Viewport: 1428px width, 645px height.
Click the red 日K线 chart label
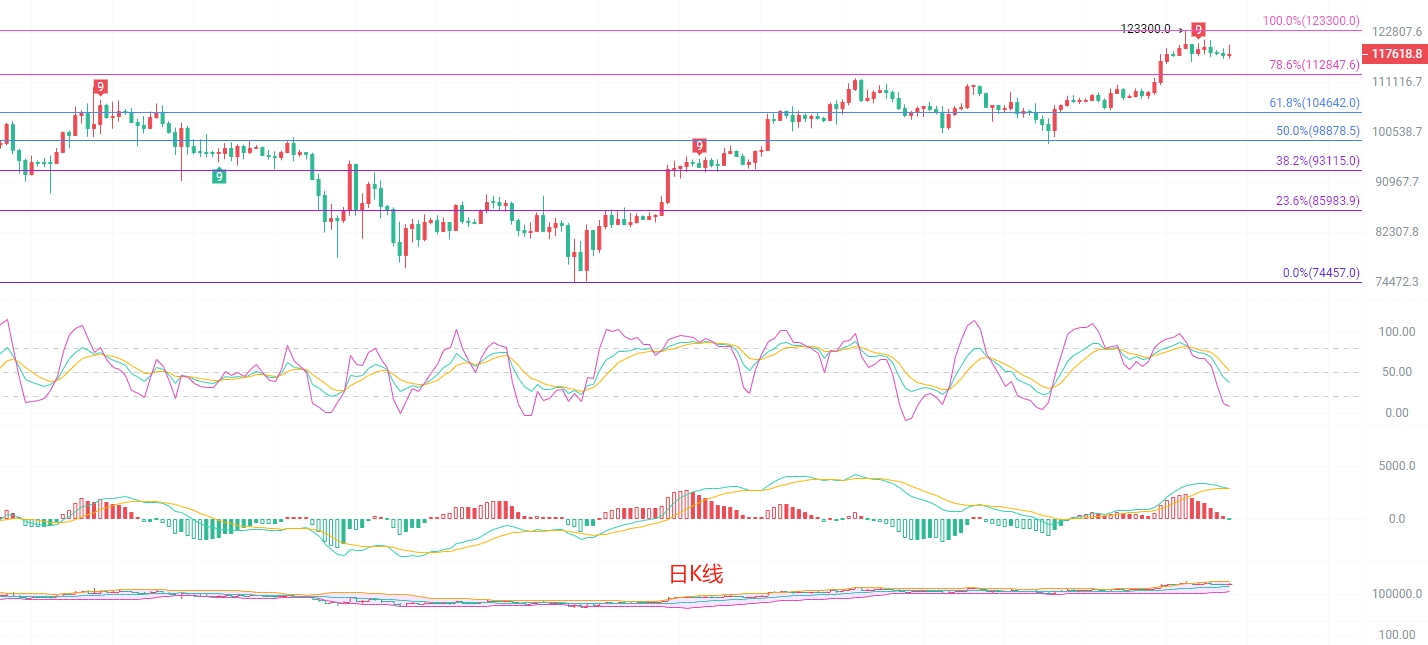coord(695,574)
